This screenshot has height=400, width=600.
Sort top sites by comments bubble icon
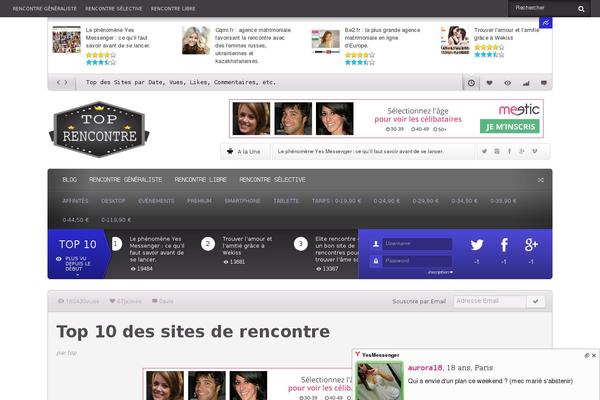(543, 83)
